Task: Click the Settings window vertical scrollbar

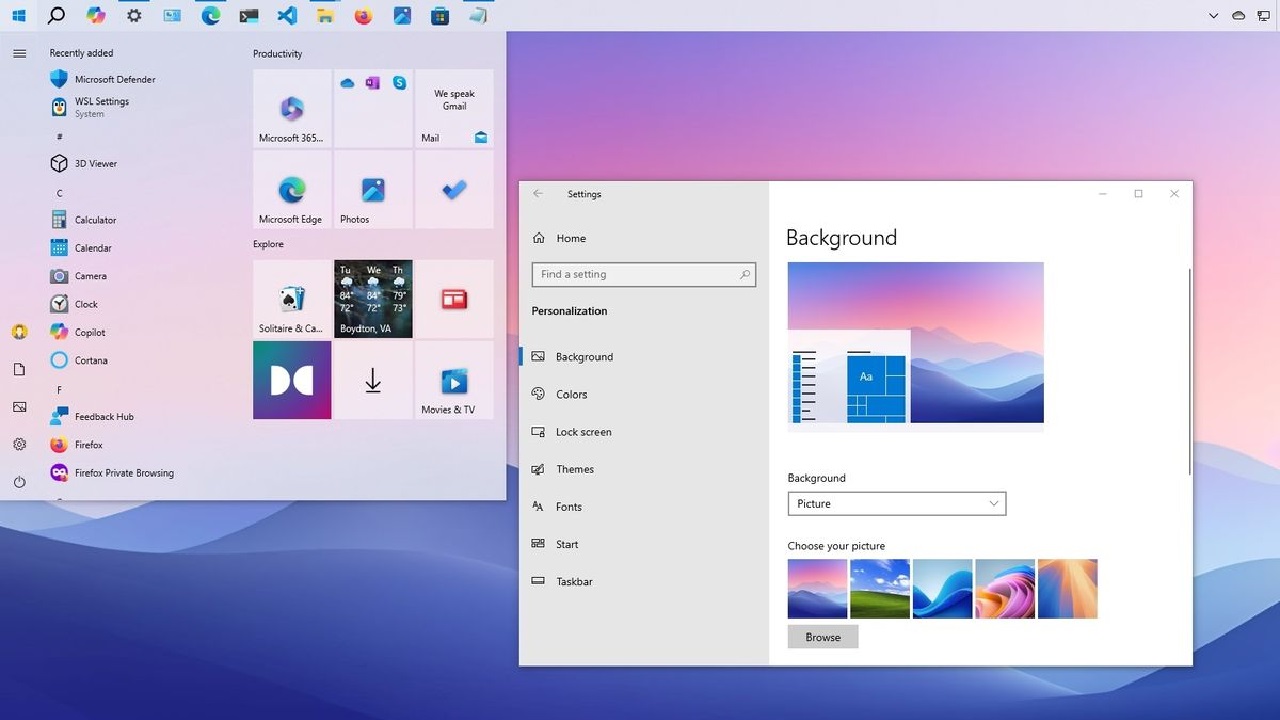Action: (x=1189, y=370)
